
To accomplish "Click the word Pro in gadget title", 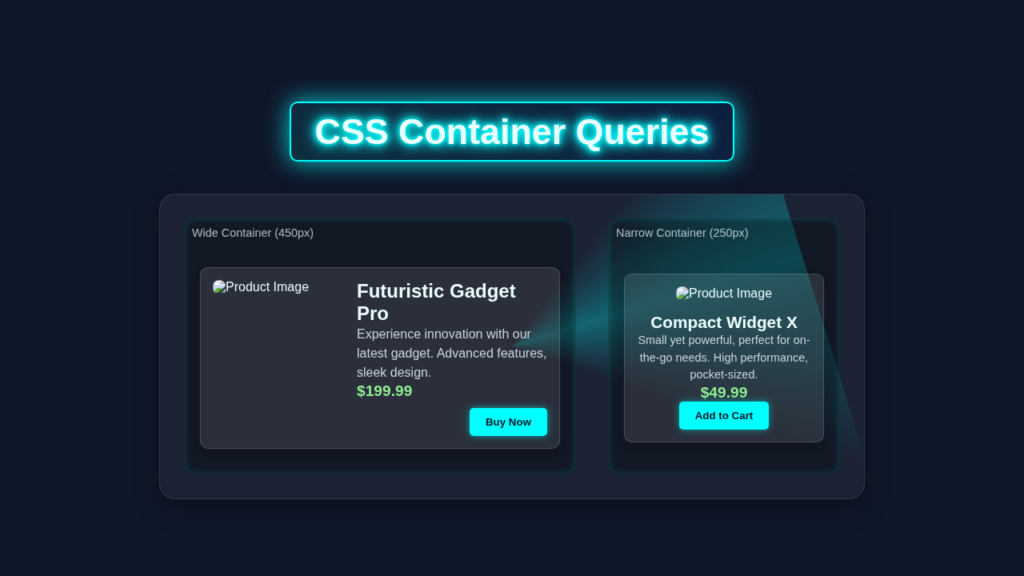I will (372, 313).
